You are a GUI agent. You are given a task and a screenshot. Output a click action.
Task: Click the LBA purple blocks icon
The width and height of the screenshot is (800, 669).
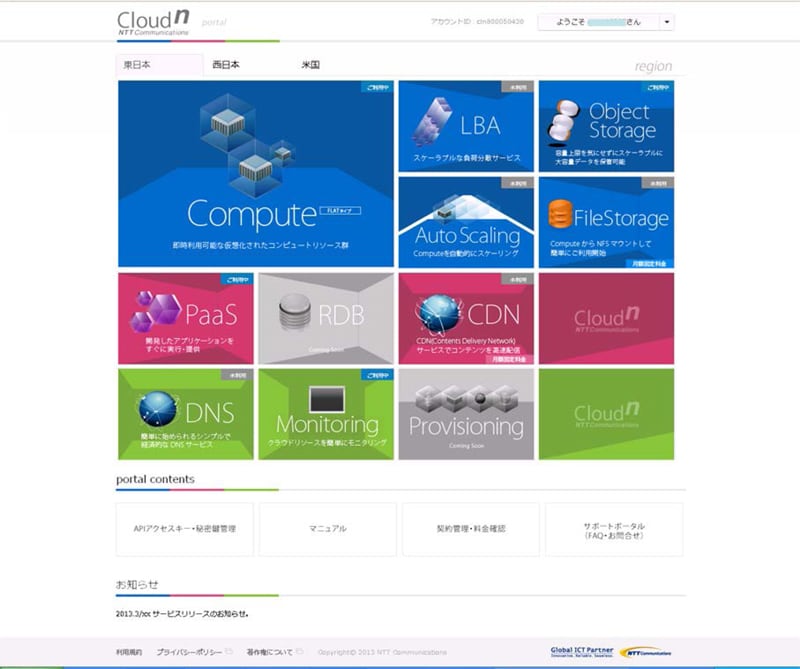tap(432, 122)
